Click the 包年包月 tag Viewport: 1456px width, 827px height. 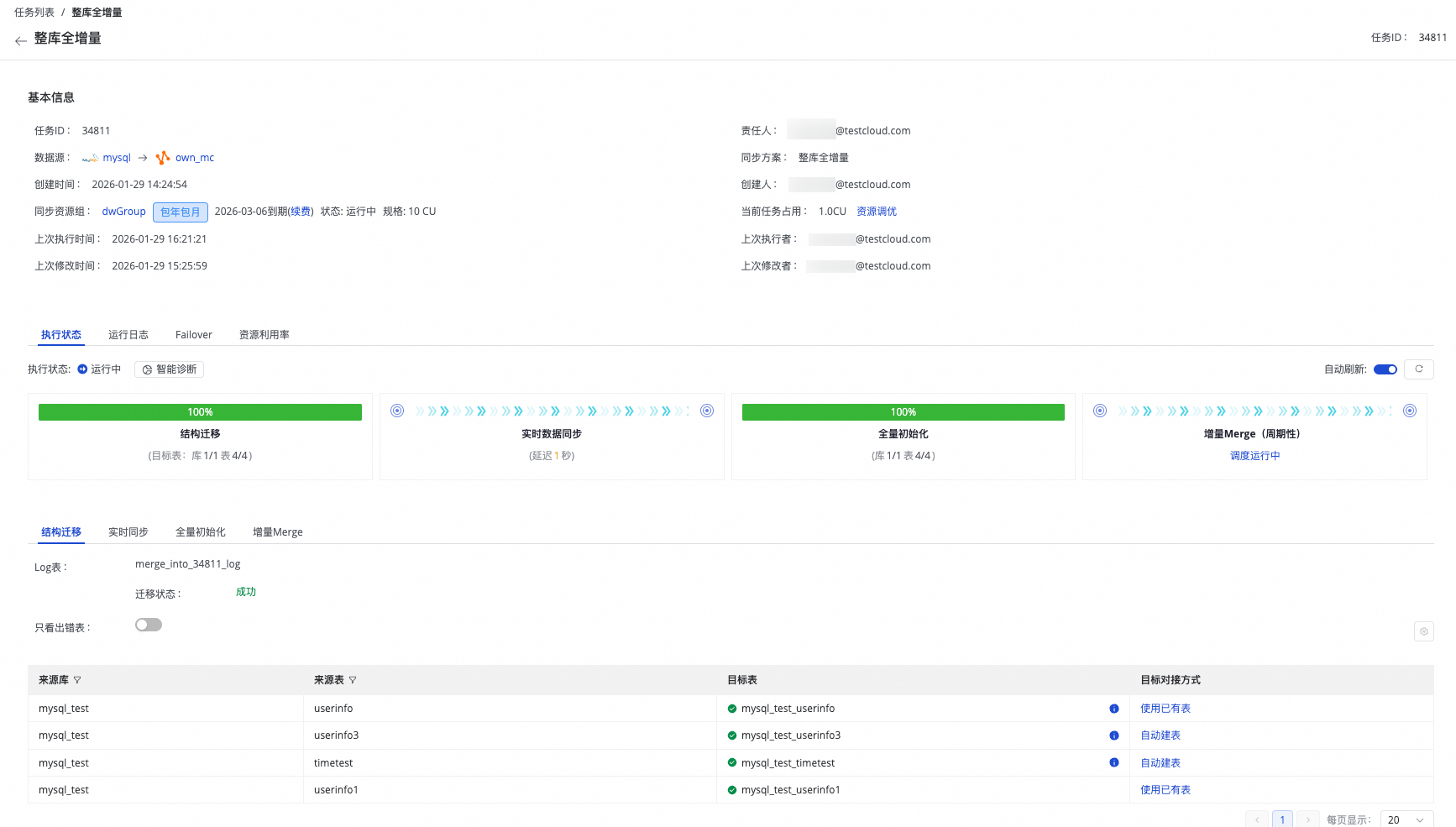[181, 212]
